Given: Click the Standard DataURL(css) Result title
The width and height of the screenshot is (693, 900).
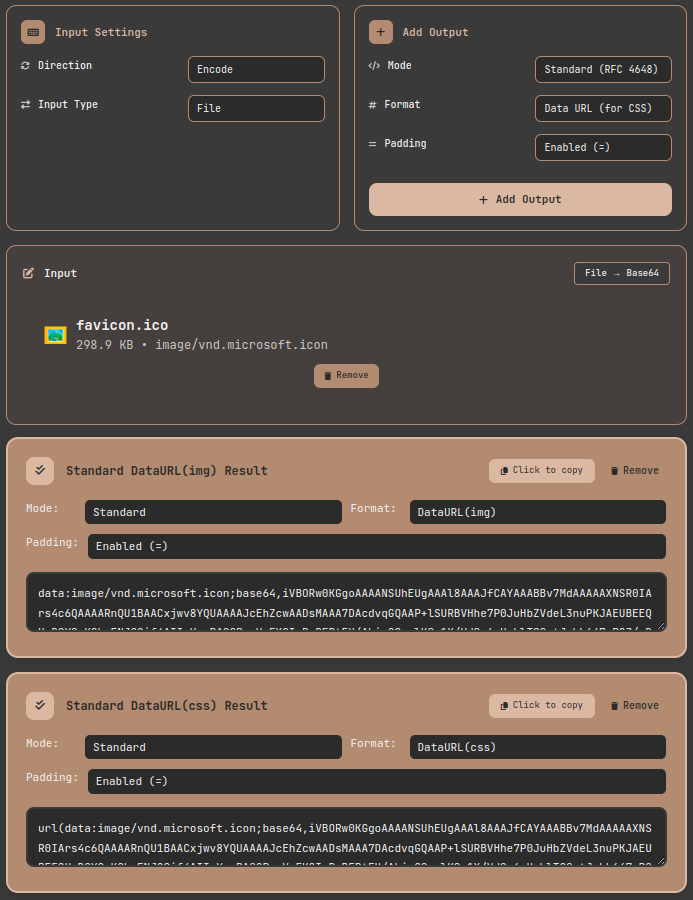Looking at the screenshot, I should (x=167, y=705).
